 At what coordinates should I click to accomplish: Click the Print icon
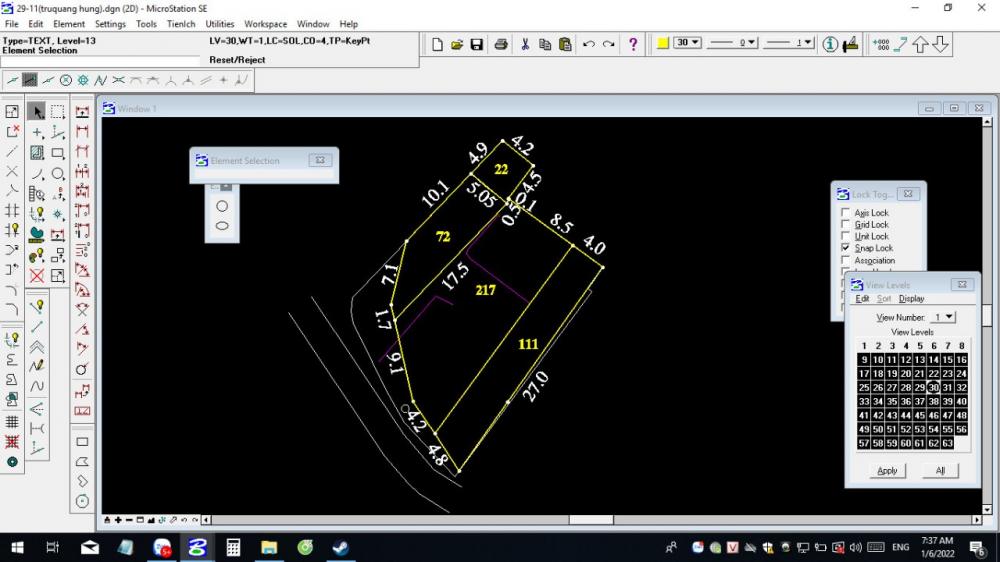click(x=501, y=44)
